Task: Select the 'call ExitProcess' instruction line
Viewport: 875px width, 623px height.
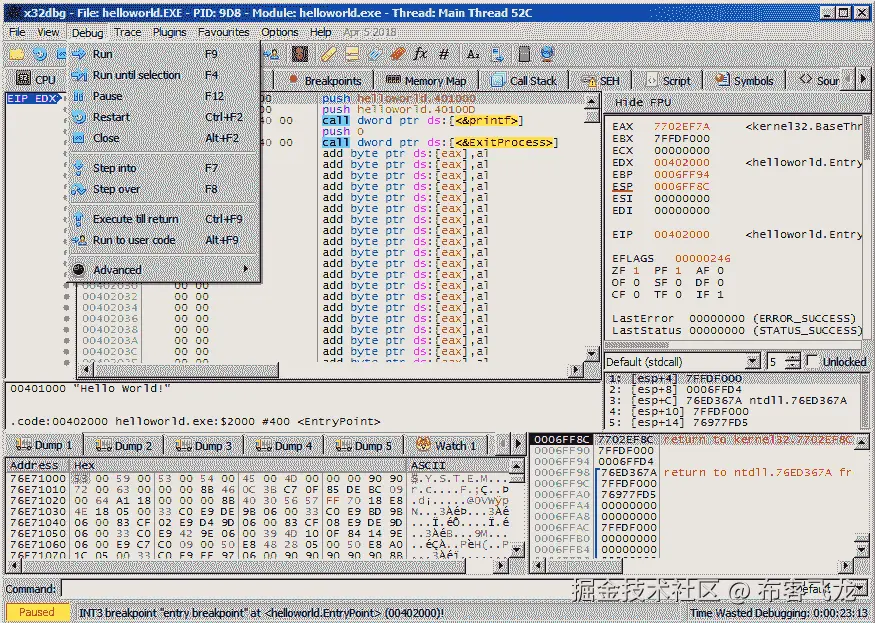Action: [x=441, y=142]
